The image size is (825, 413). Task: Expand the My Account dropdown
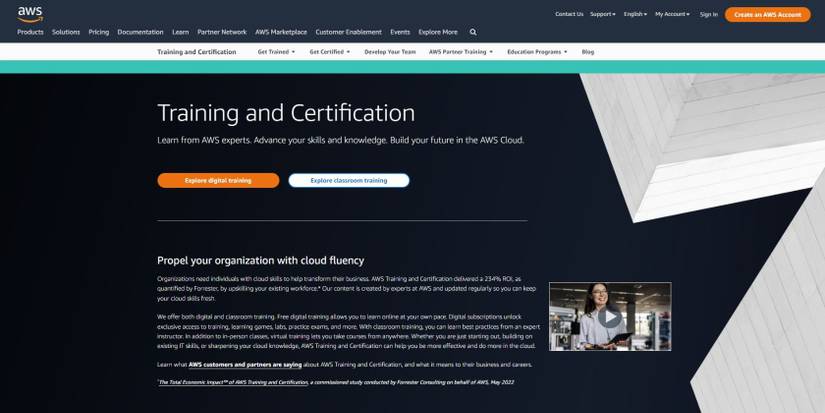[x=672, y=14]
